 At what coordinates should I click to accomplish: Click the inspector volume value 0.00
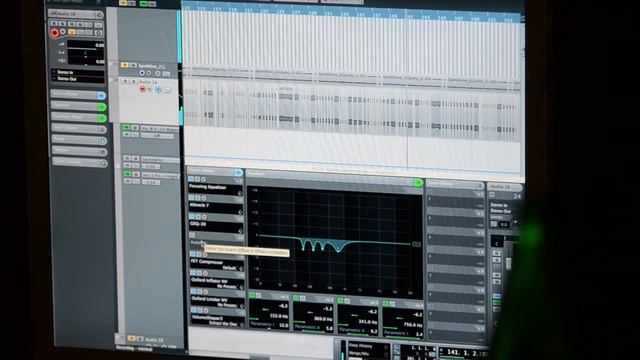coord(100,45)
